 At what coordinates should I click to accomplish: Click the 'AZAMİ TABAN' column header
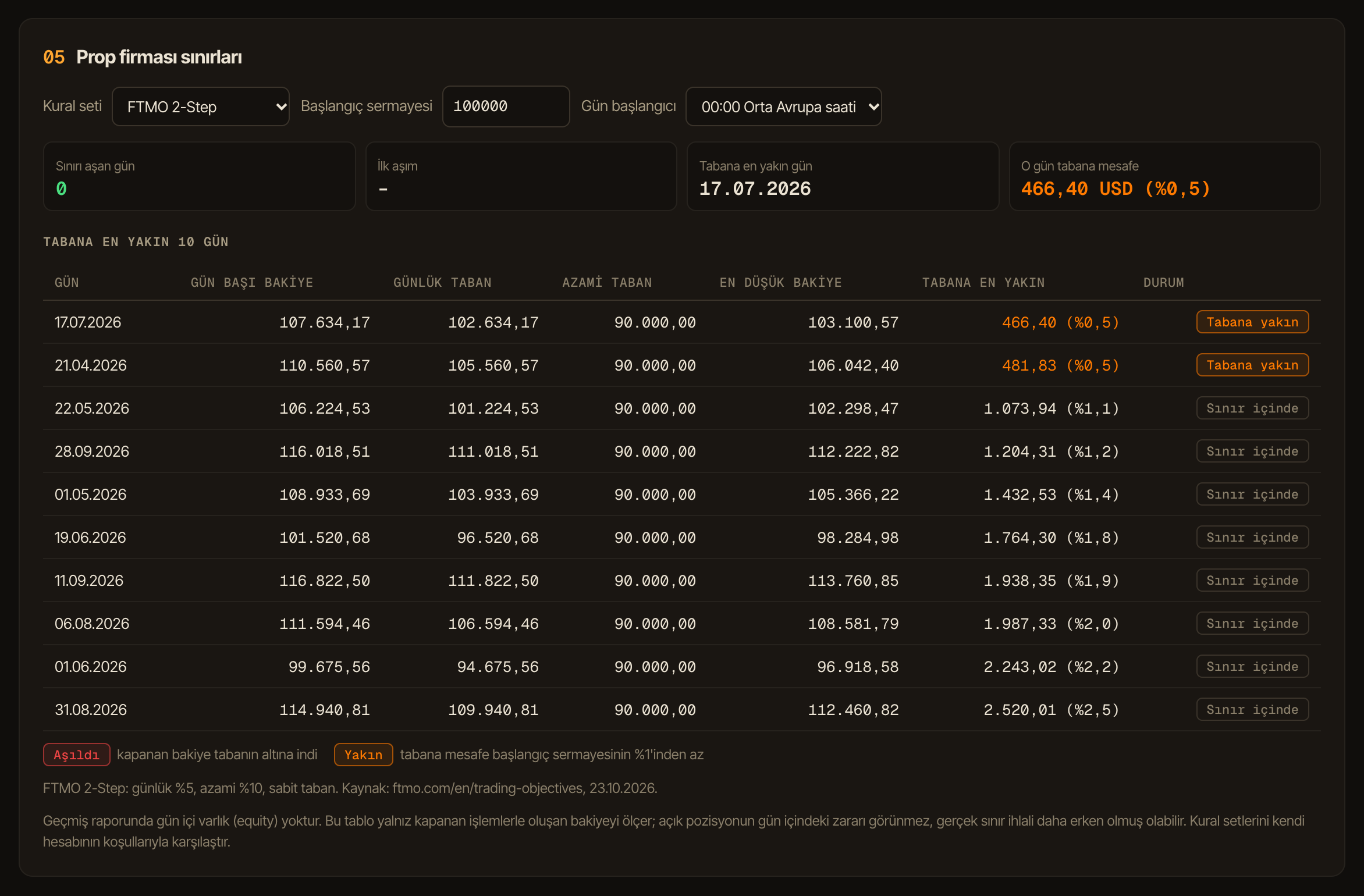607,283
